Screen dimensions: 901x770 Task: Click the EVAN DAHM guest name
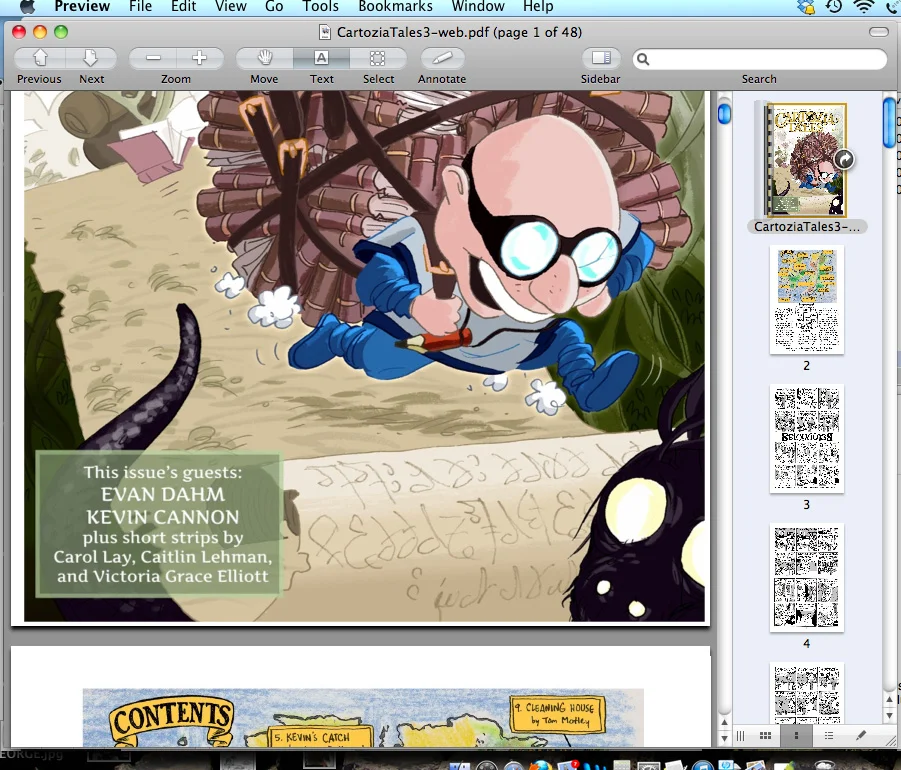(x=163, y=495)
